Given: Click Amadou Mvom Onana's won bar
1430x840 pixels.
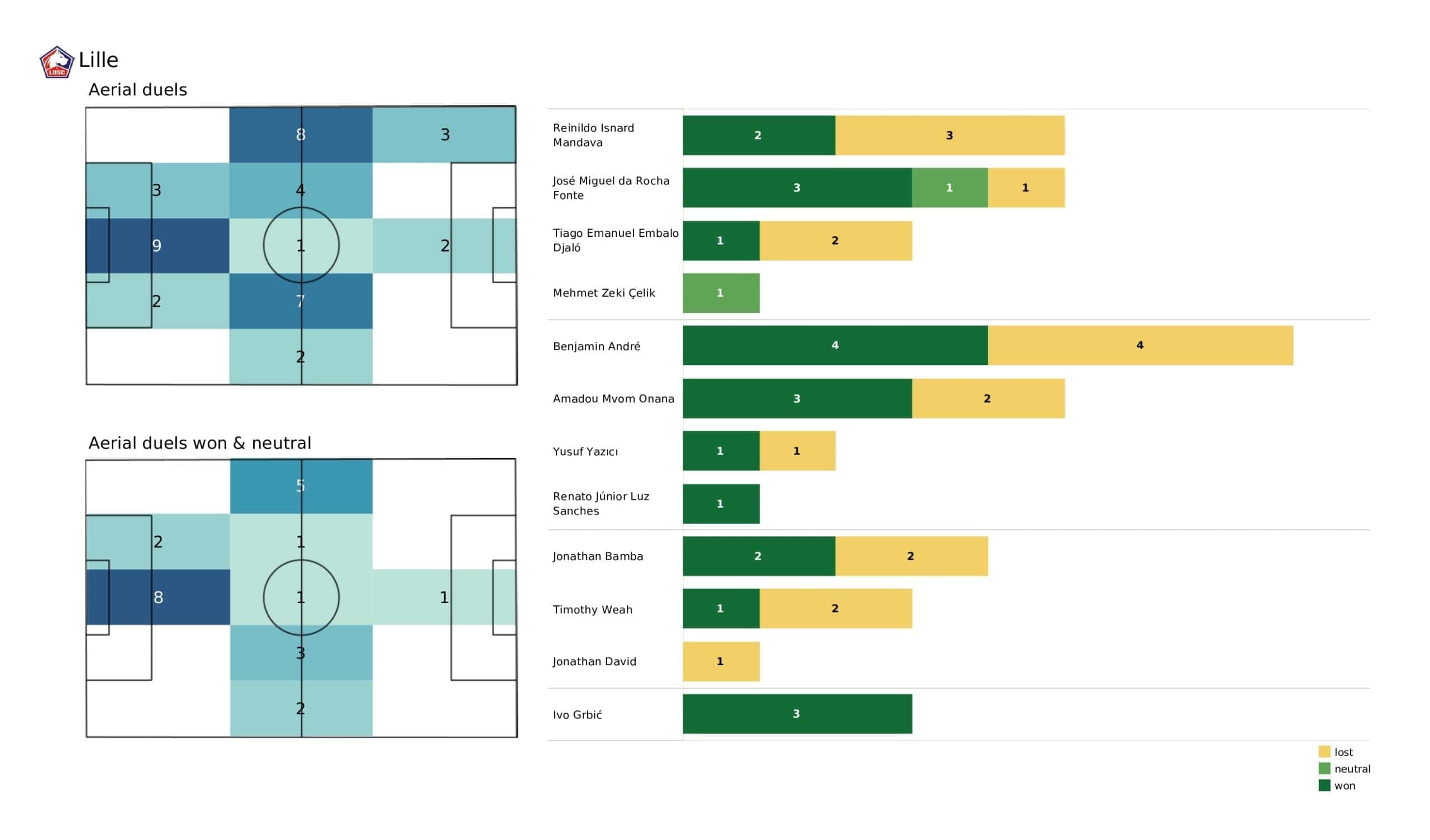Looking at the screenshot, I should click(797, 398).
